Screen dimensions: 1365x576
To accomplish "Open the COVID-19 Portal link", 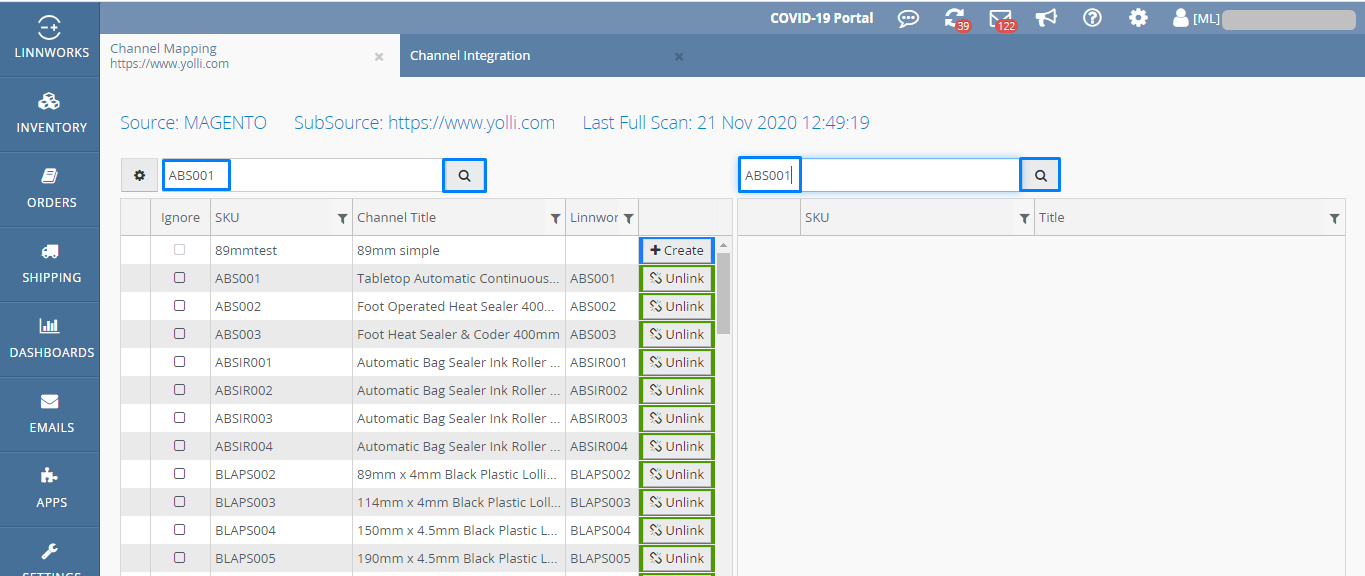I will click(821, 18).
